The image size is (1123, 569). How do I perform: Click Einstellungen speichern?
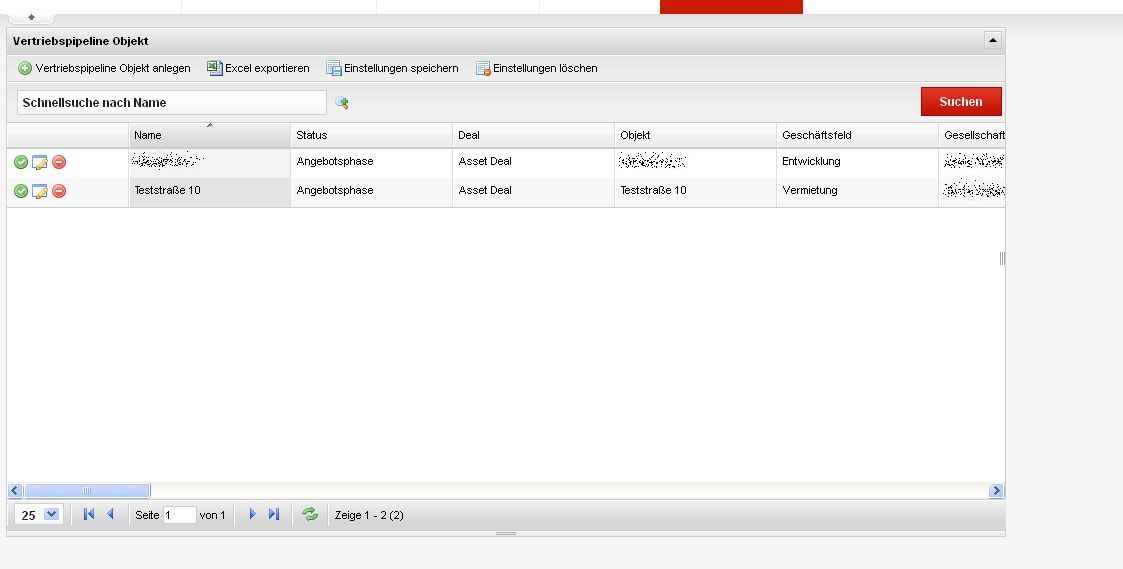(392, 69)
